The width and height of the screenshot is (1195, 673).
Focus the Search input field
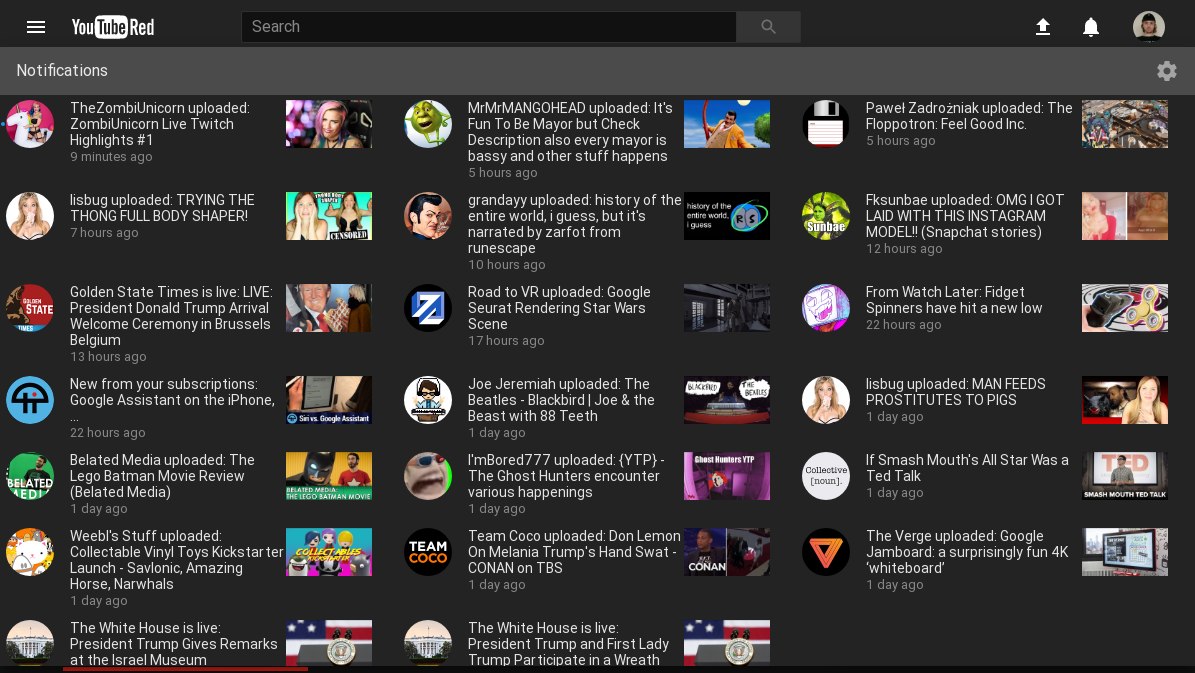point(489,27)
